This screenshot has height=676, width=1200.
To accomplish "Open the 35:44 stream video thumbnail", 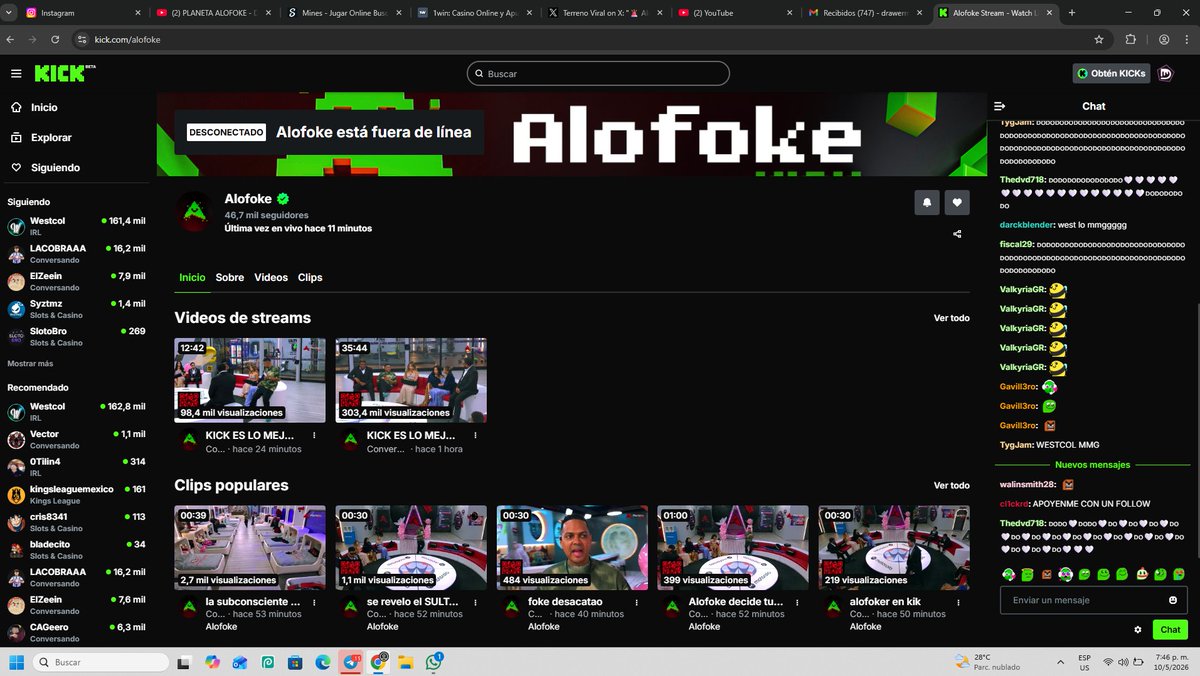I will [411, 380].
